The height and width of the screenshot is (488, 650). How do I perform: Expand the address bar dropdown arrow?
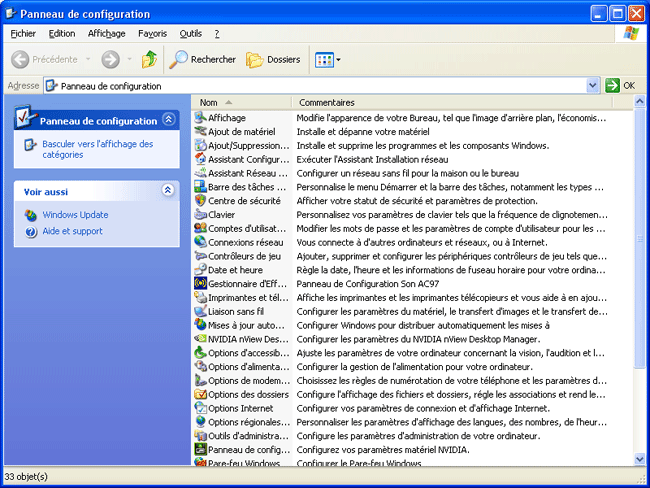[x=593, y=86]
